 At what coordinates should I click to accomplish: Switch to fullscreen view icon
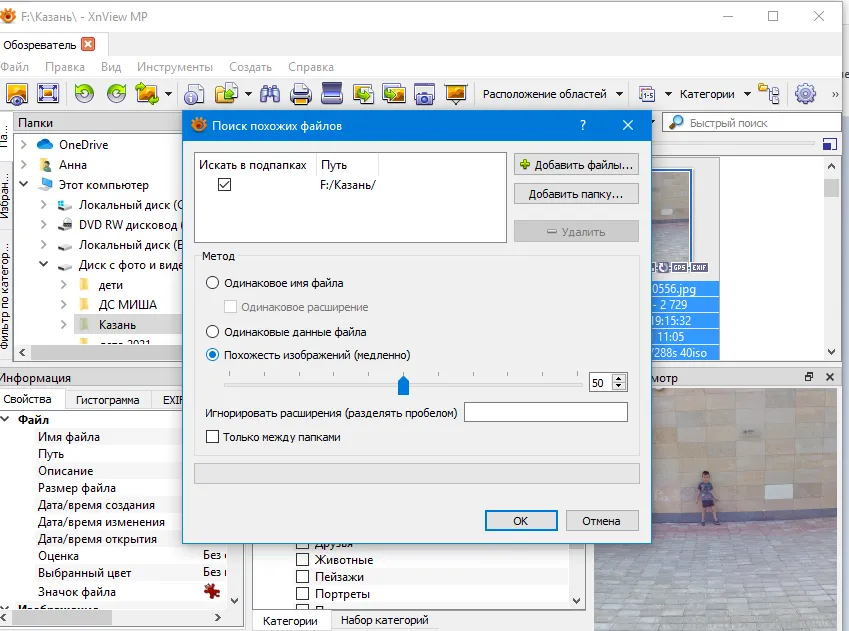(48, 94)
